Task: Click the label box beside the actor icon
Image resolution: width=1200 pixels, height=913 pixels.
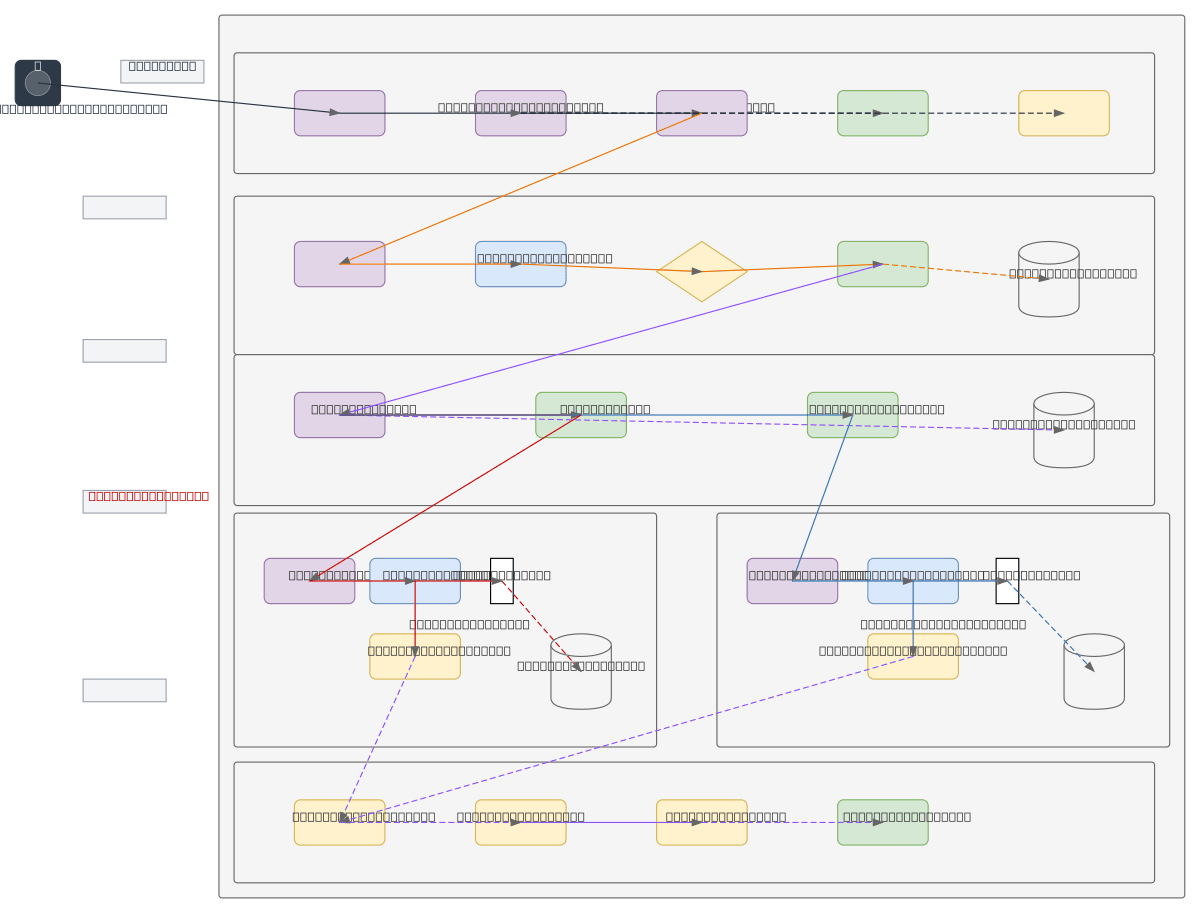Action: 162,71
